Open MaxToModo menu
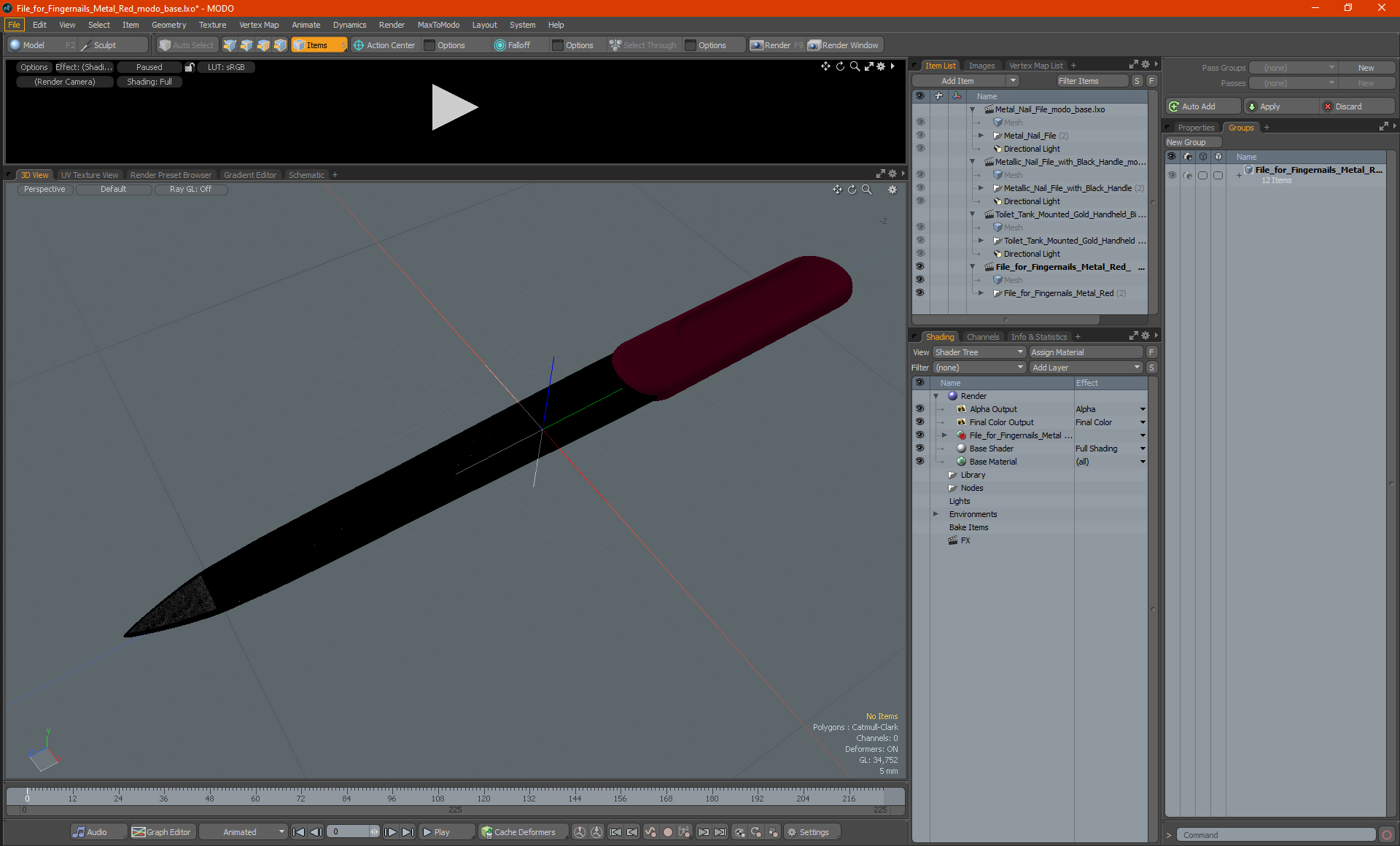This screenshot has height=846, width=1400. tap(438, 25)
